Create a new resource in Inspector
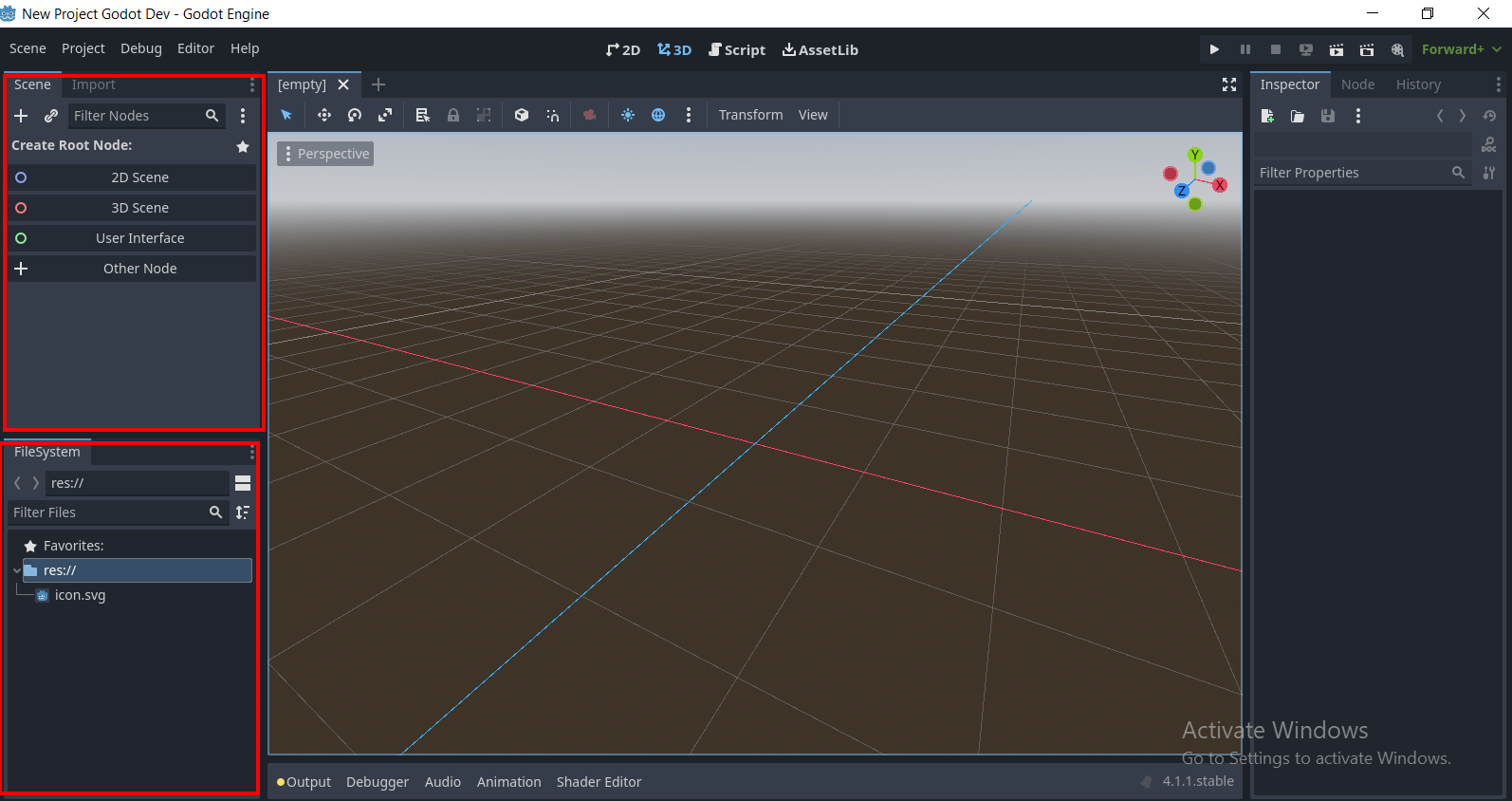This screenshot has height=801, width=1512. pyautogui.click(x=1267, y=116)
